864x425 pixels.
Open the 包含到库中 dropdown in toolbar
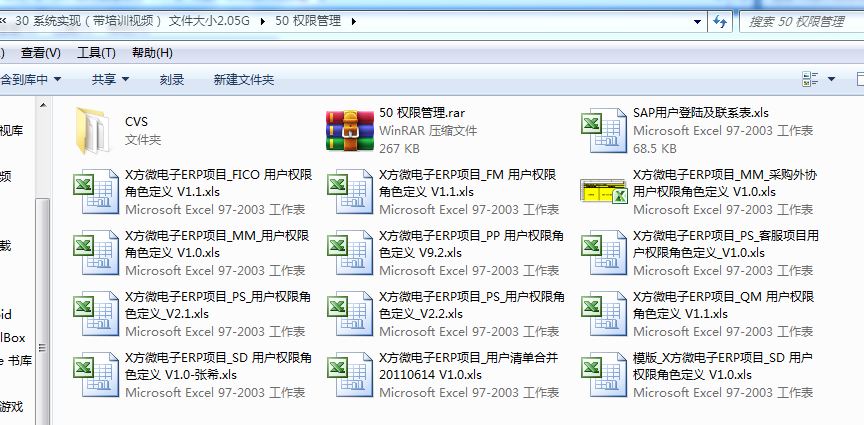(30, 79)
